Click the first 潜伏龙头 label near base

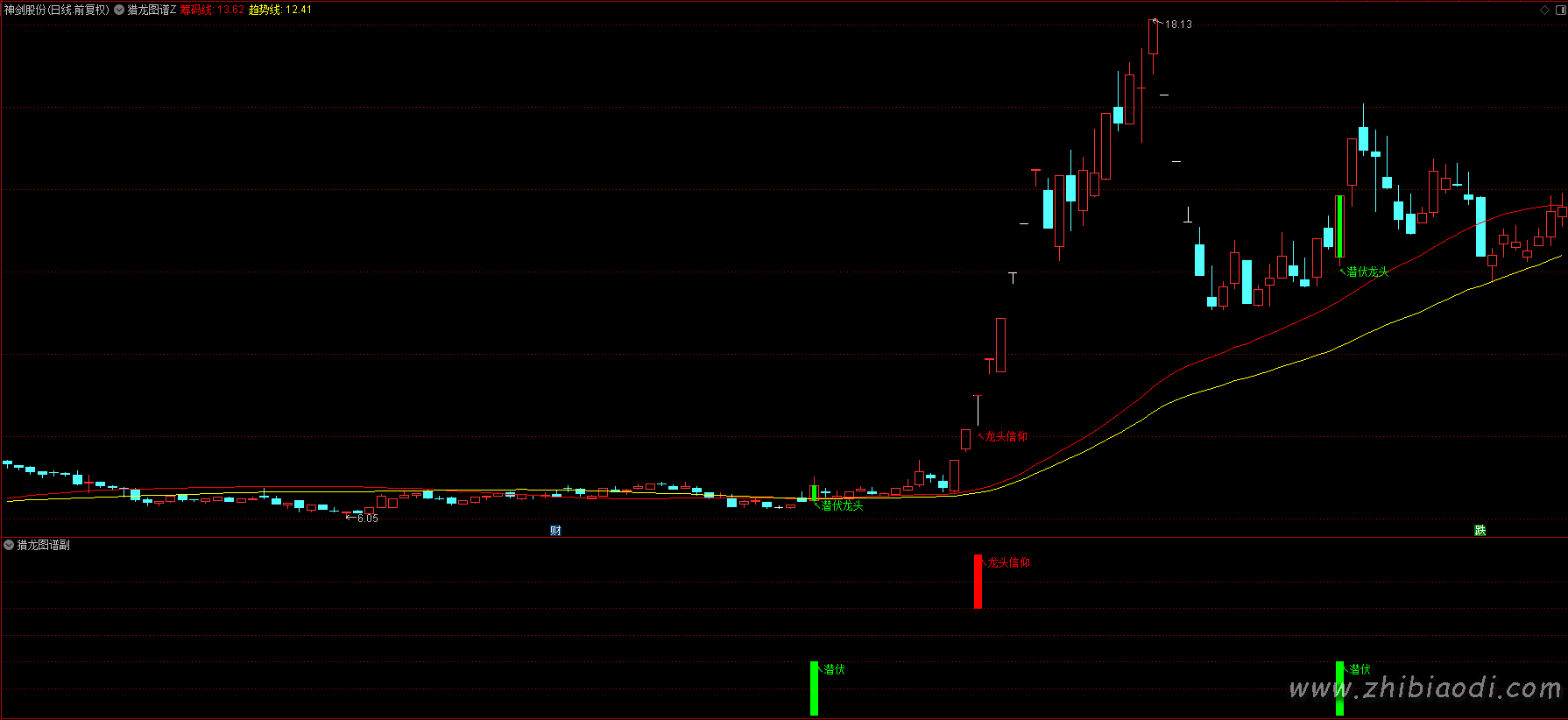842,505
